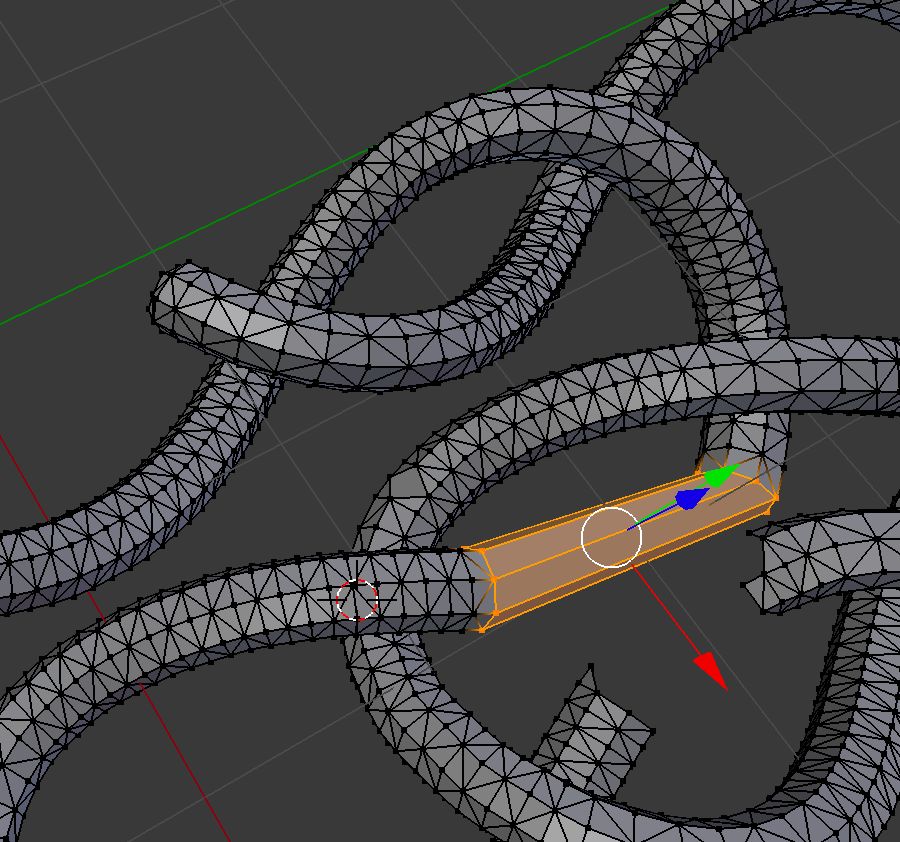Click the red-white 3D cursor
The image size is (900, 842).
tap(356, 600)
